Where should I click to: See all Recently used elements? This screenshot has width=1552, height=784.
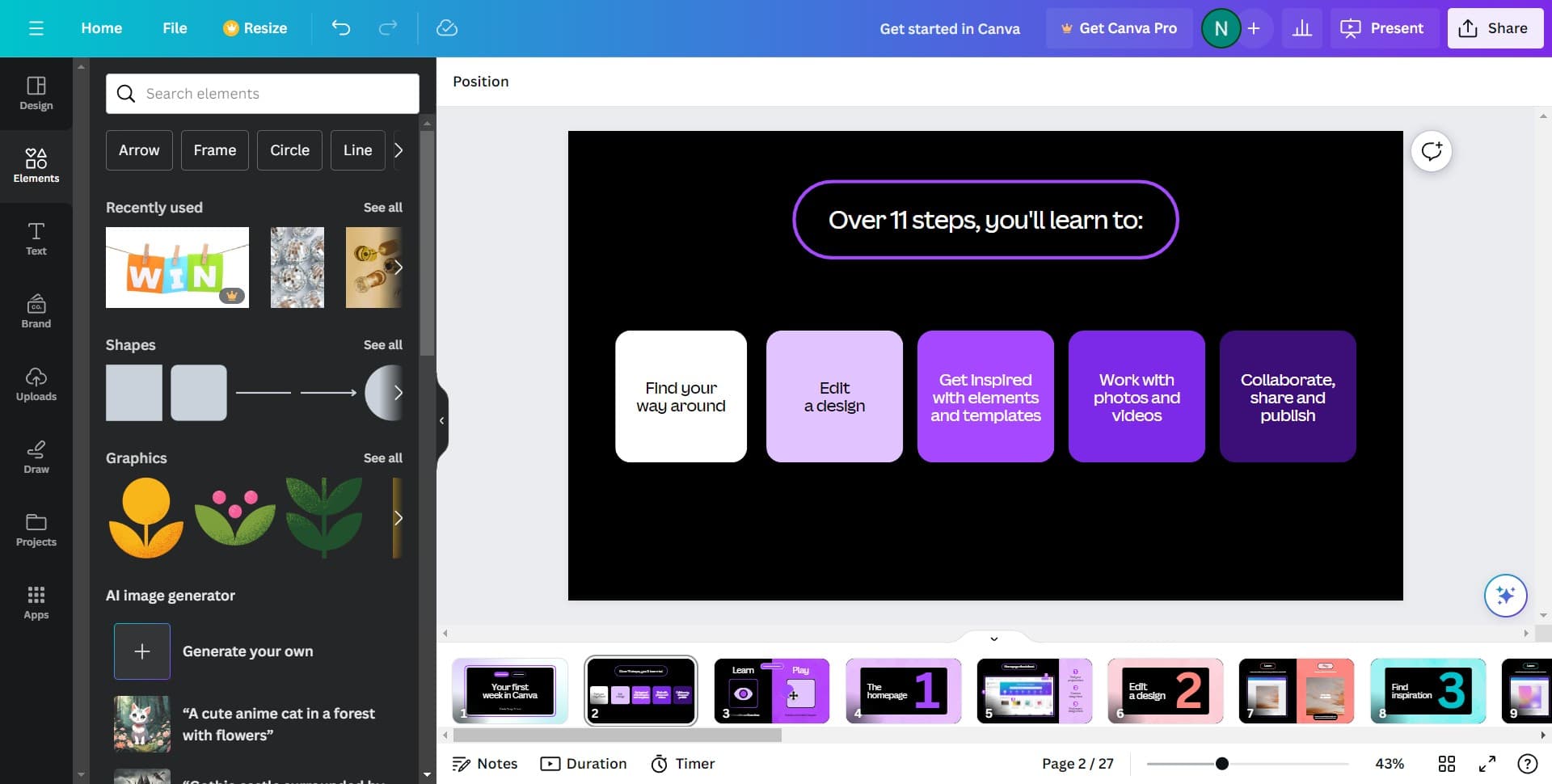coord(383,208)
